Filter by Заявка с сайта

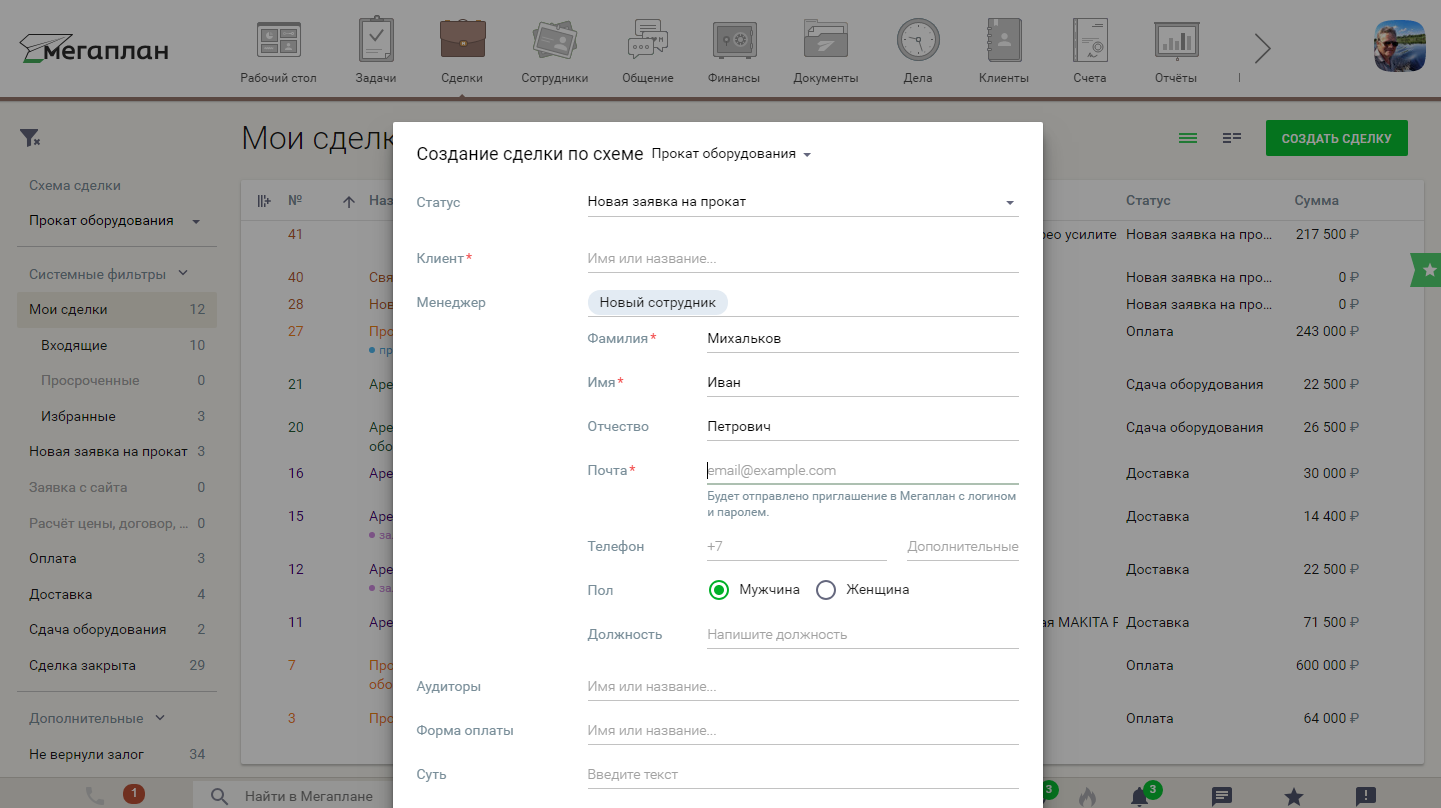[x=117, y=488]
